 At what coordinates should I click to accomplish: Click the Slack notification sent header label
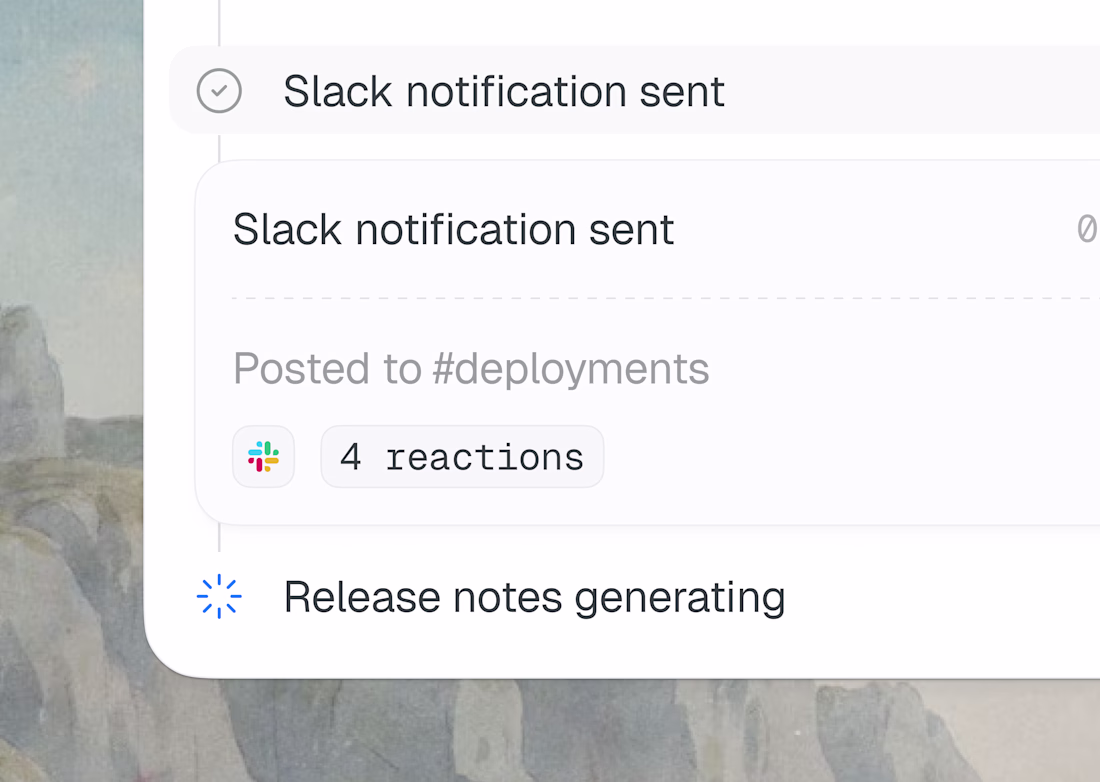504,91
